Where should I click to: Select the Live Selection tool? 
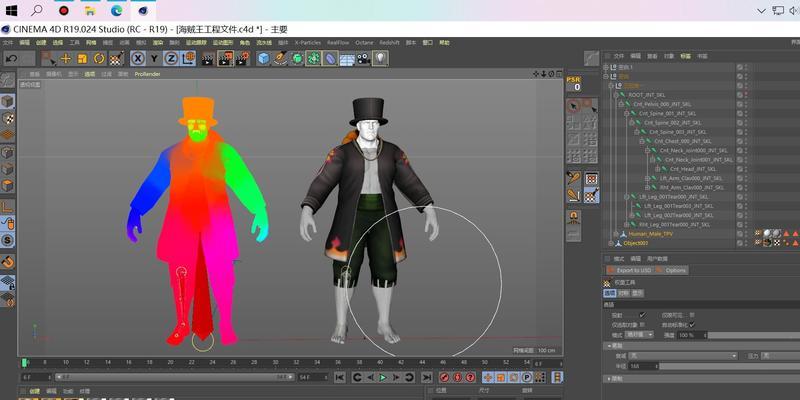coord(49,59)
